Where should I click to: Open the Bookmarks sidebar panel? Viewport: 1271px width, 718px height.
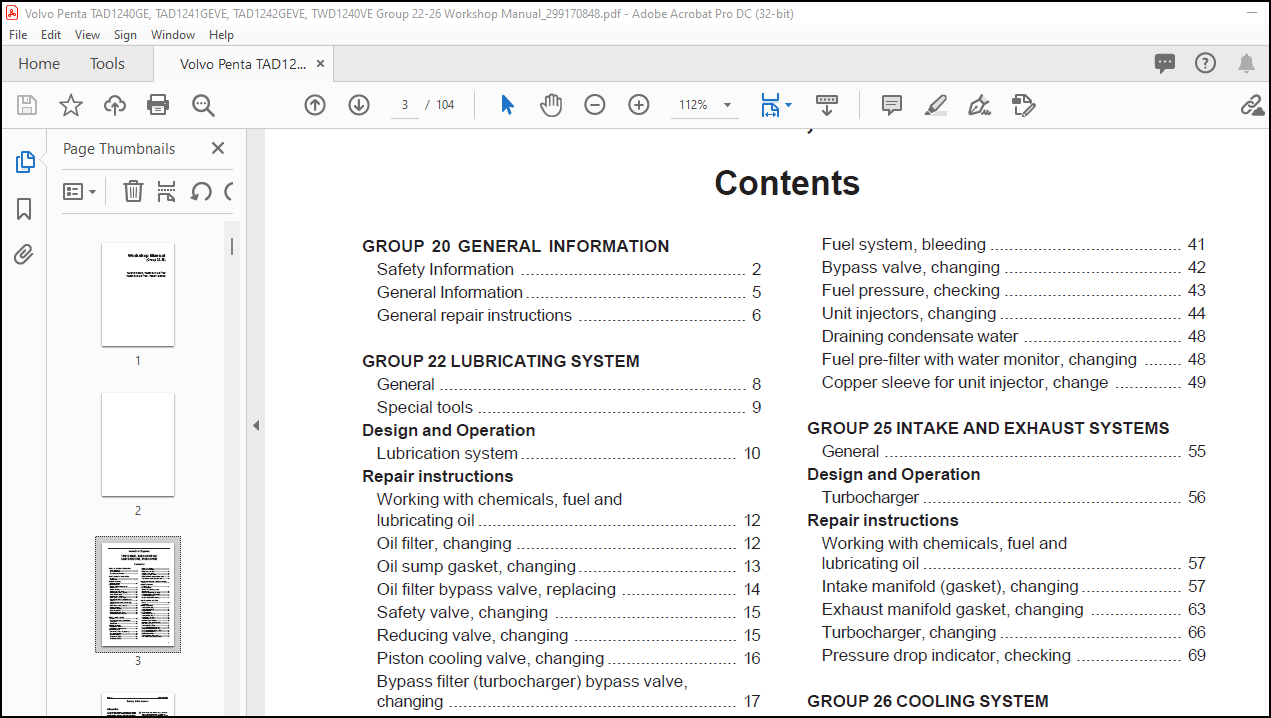pos(24,209)
